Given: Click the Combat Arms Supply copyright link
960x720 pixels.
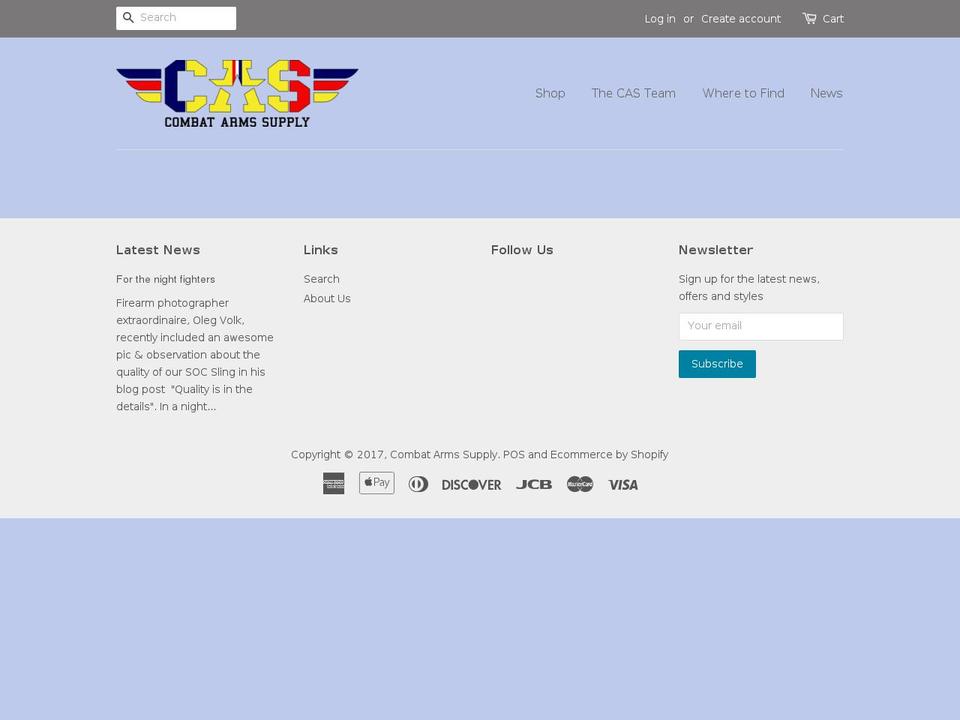Looking at the screenshot, I should tap(444, 454).
